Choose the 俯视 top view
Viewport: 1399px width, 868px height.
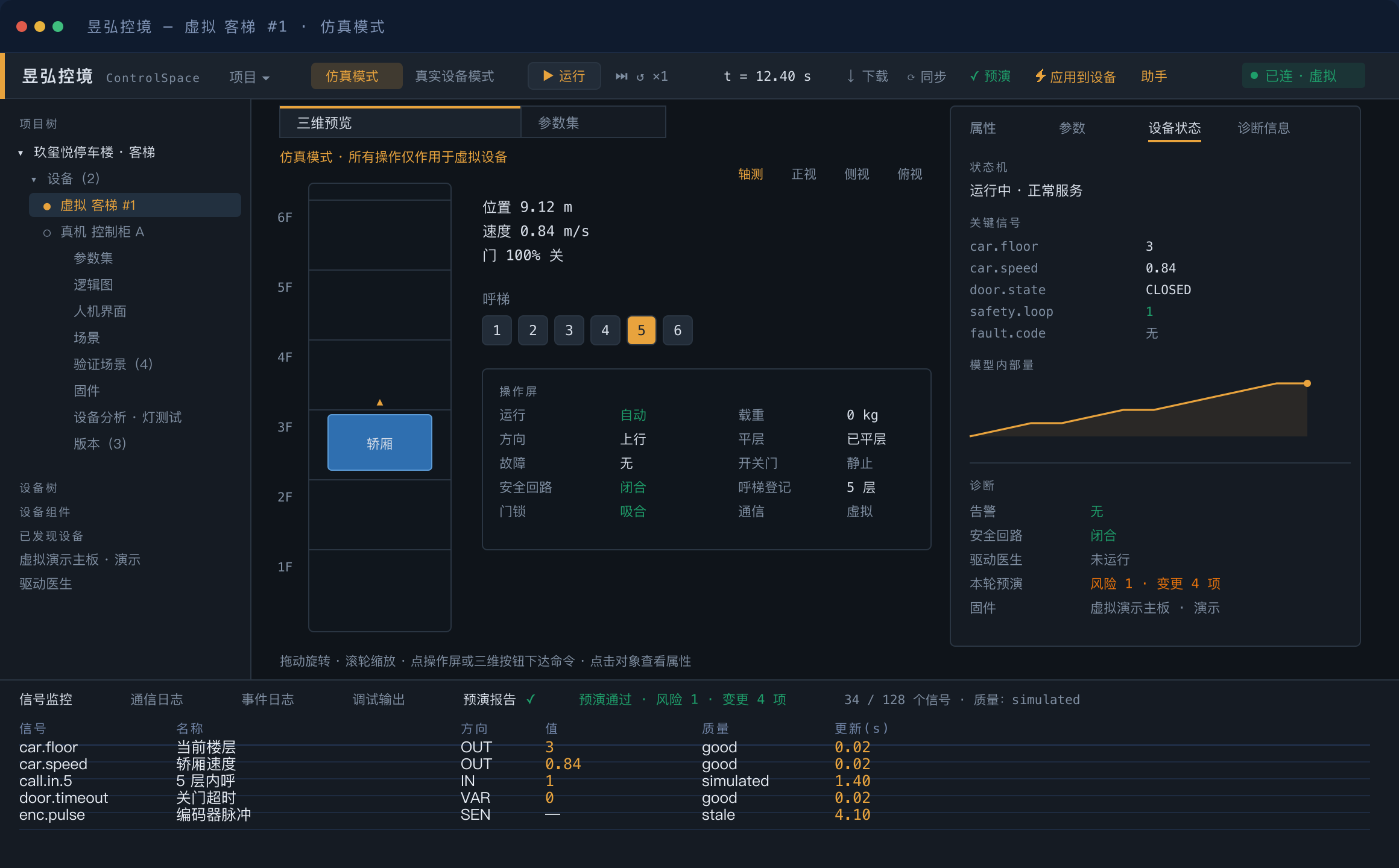[910, 174]
